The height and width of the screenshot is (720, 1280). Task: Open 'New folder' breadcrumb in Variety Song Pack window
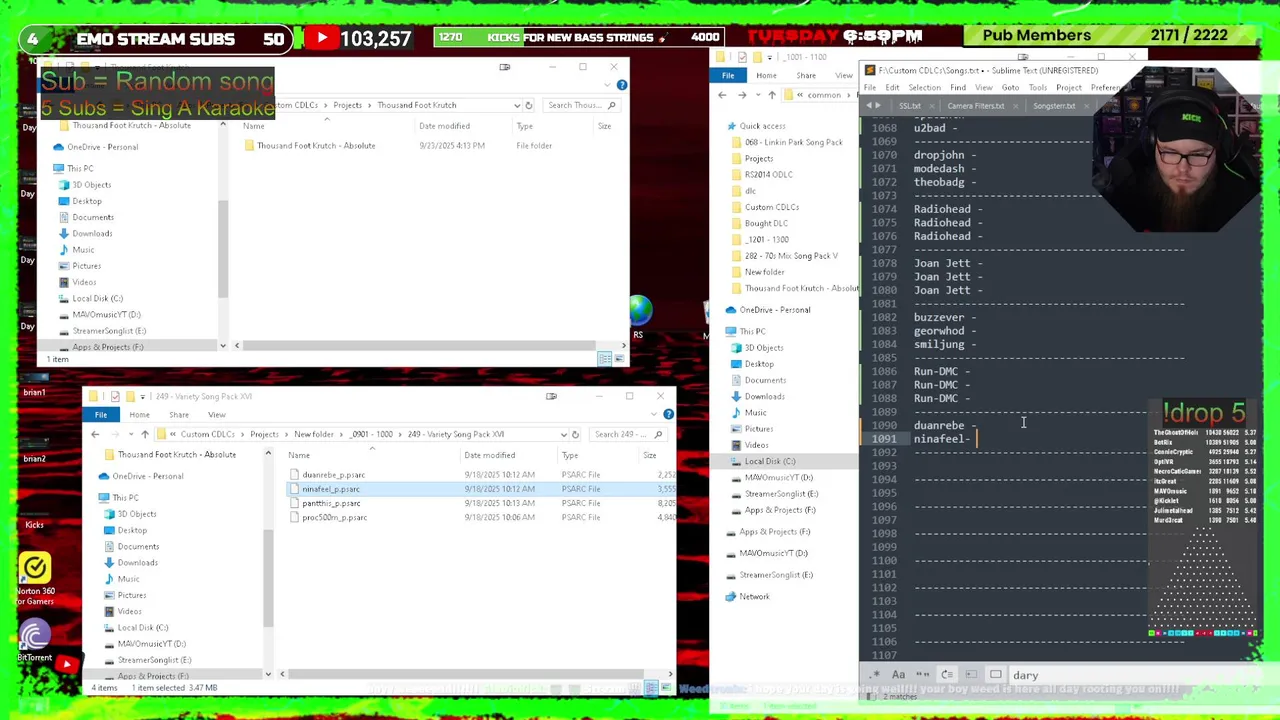313,434
